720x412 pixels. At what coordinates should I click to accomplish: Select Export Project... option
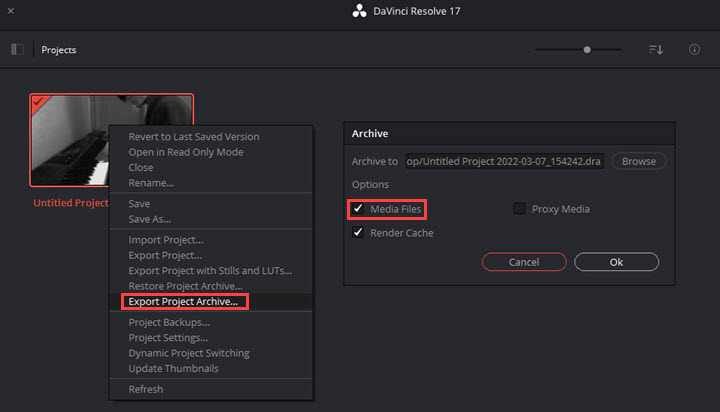[165, 255]
